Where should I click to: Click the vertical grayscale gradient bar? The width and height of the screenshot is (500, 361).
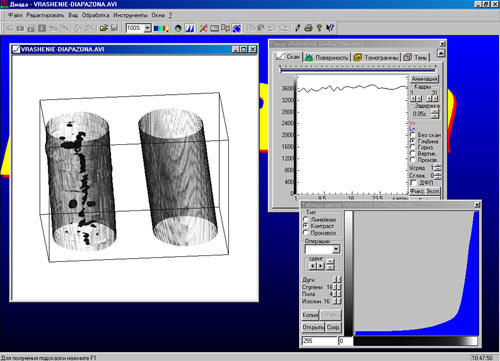coord(348,273)
